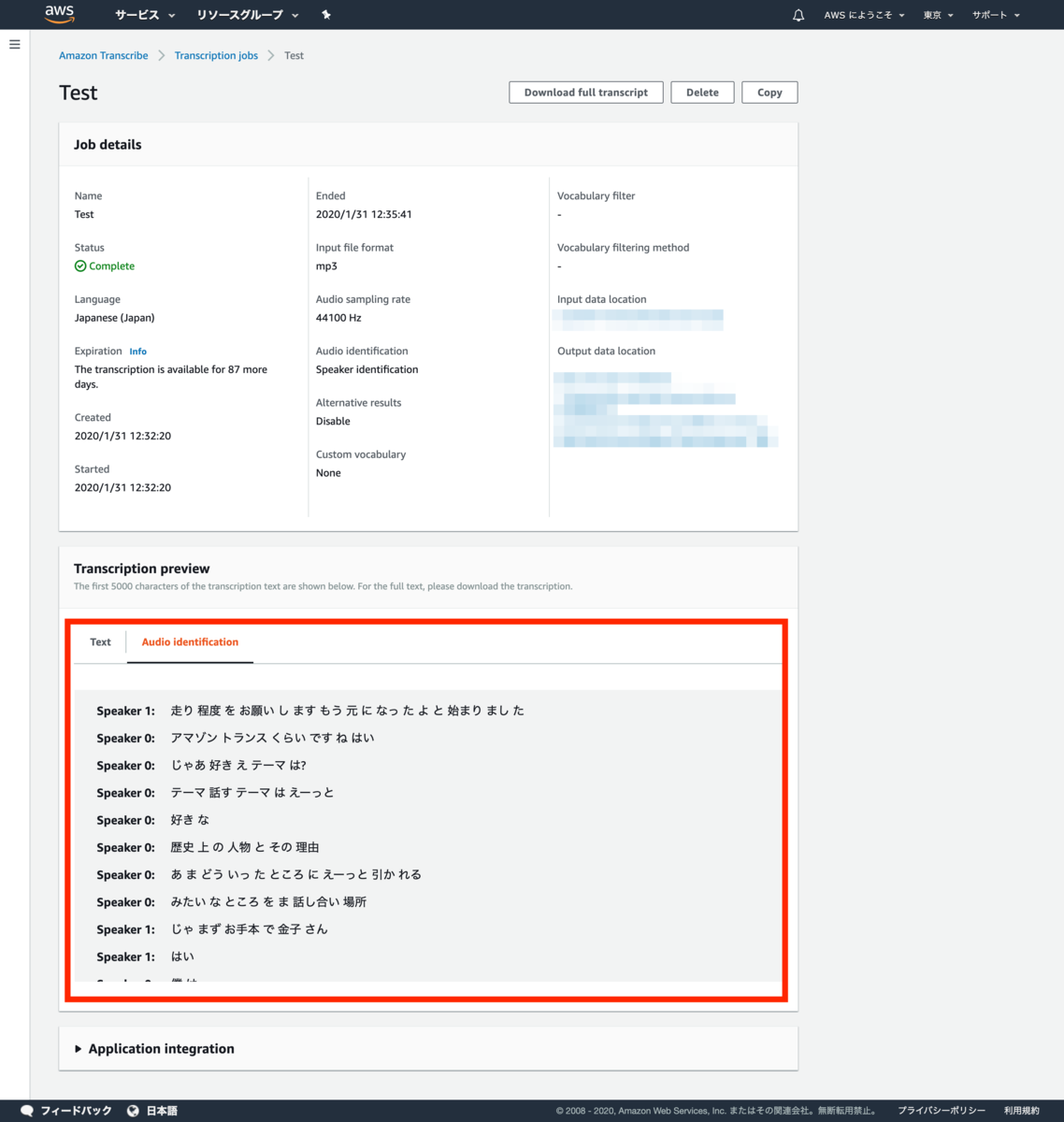Click the feedback speech bubble icon
Image resolution: width=1064 pixels, height=1122 pixels.
[27, 1111]
